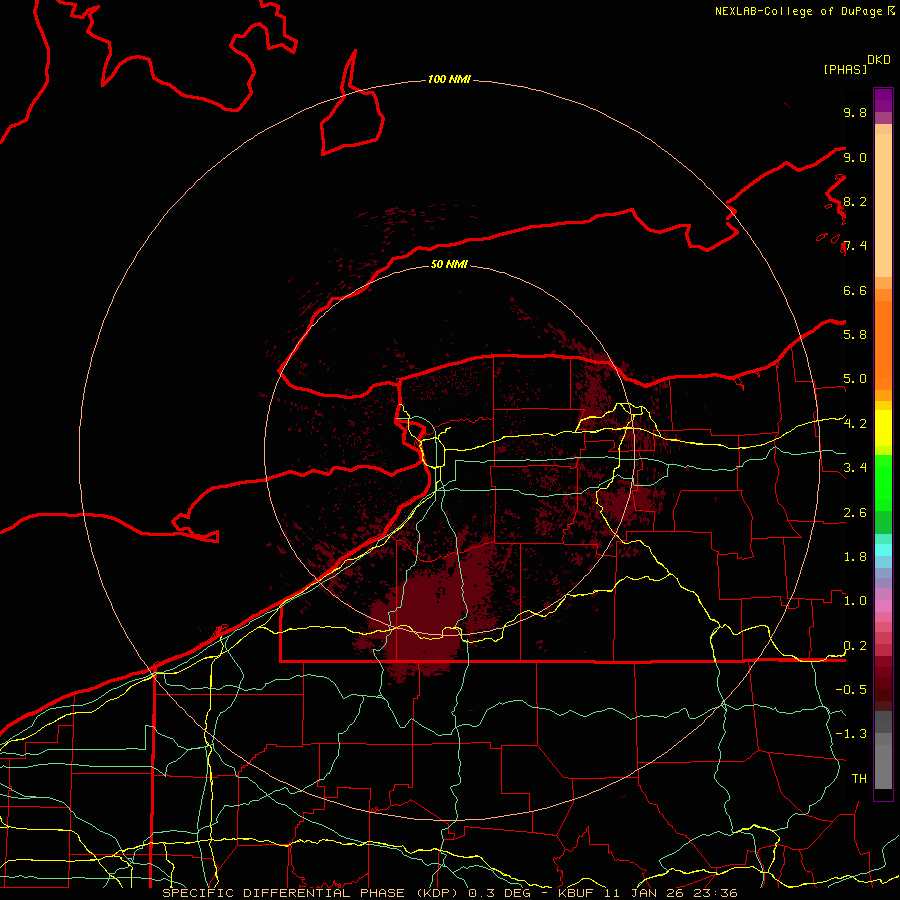Click the DKD unit label
Viewport: 900px width, 900px height.
[x=879, y=60]
